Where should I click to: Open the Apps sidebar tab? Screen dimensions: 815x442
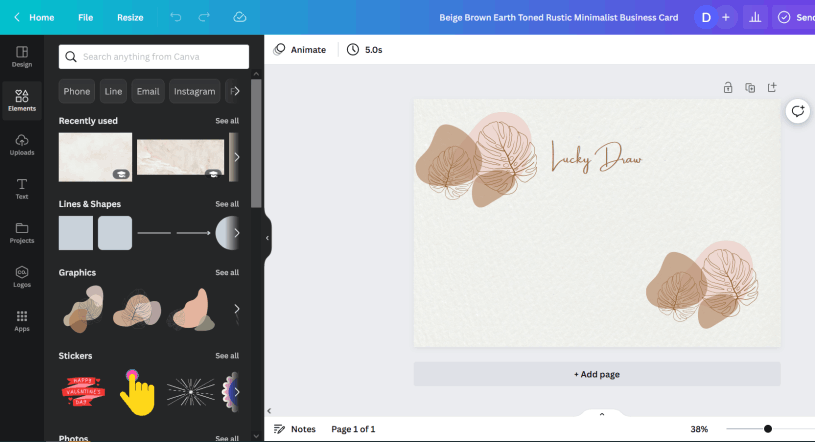click(22, 321)
